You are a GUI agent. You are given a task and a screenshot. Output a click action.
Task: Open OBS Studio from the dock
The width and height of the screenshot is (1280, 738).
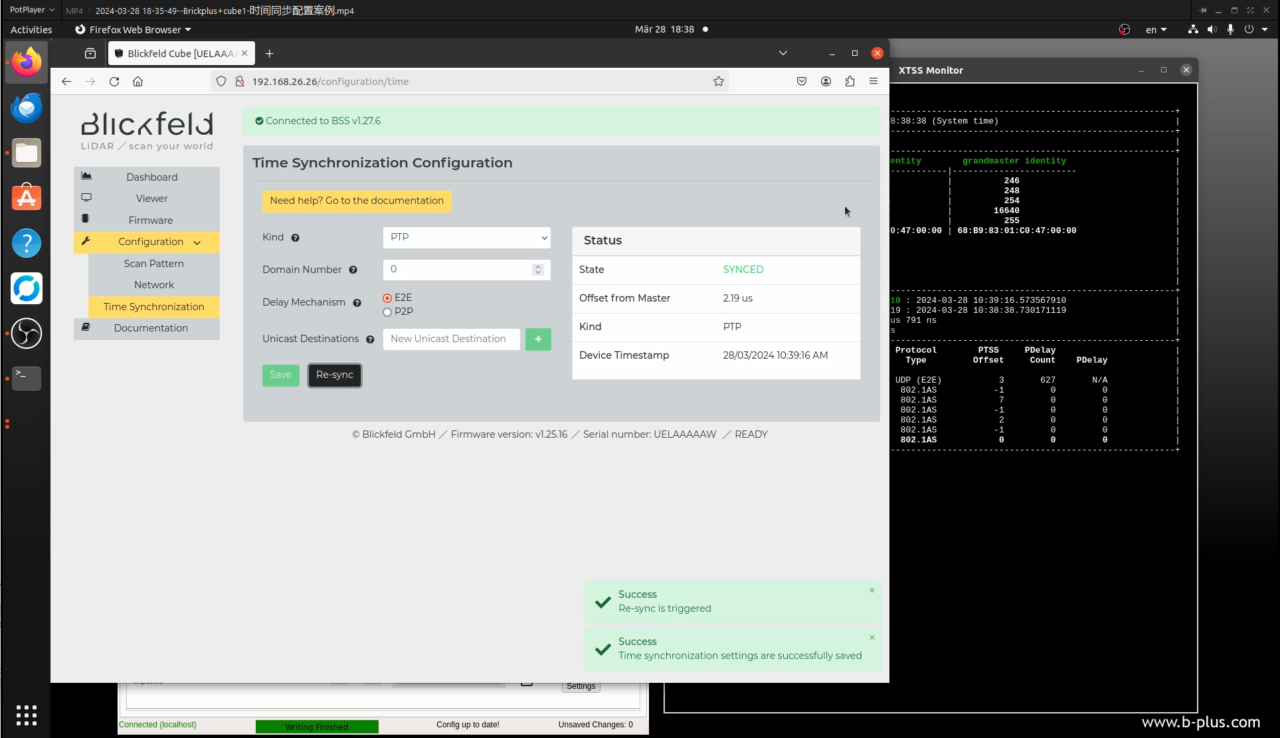(x=27, y=333)
